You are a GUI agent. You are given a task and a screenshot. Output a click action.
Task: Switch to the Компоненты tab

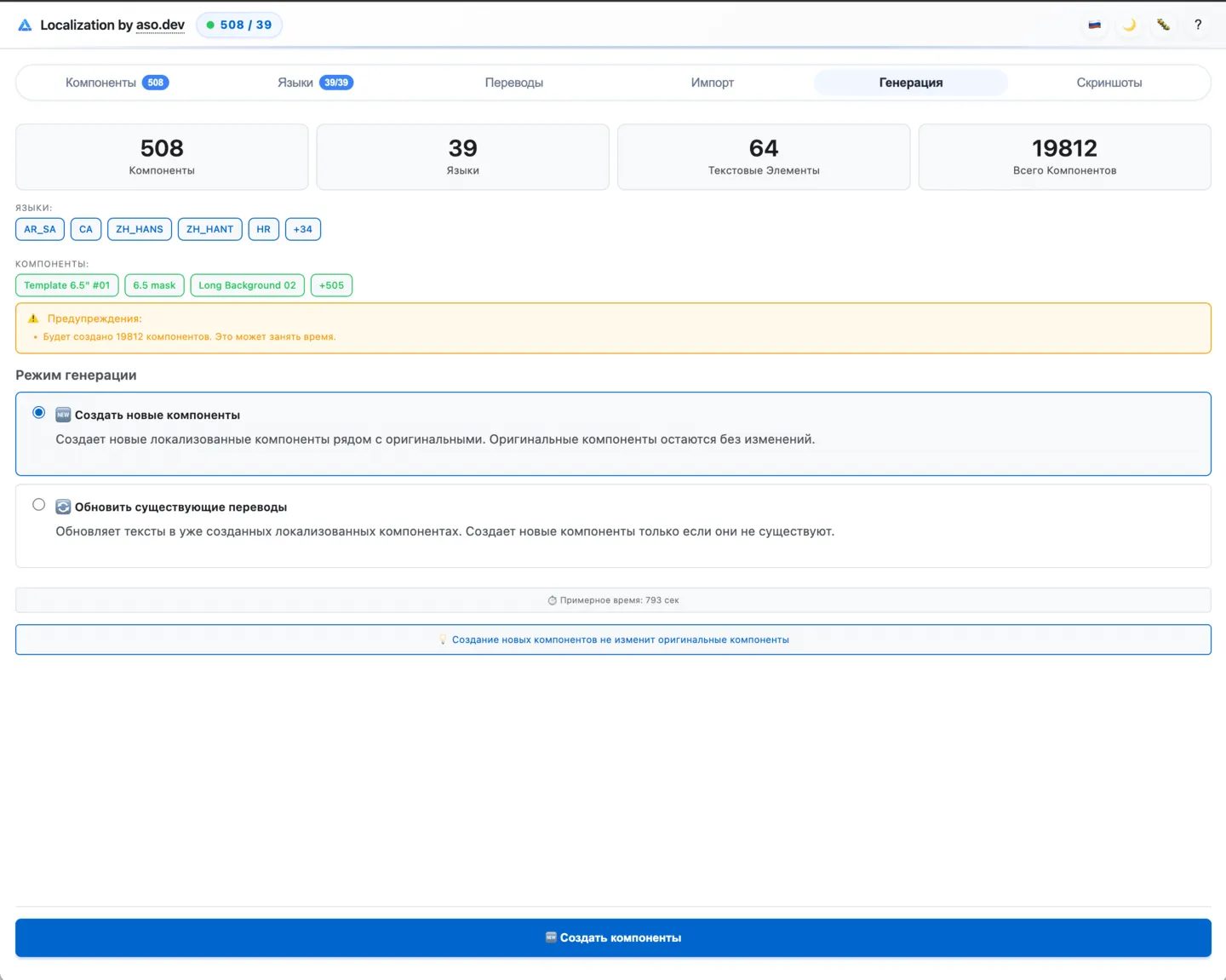[116, 83]
